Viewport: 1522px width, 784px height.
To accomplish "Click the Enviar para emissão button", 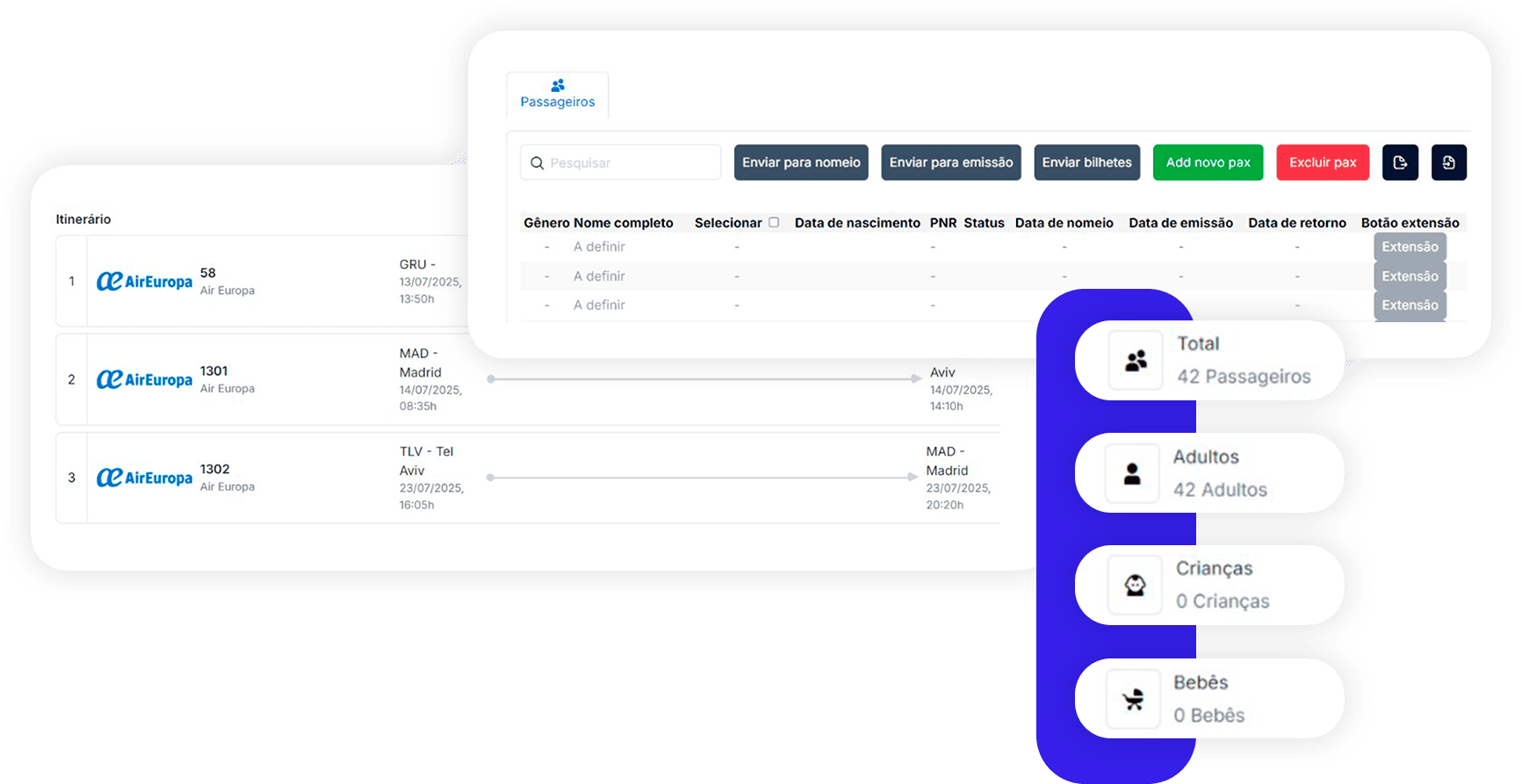I will (950, 162).
